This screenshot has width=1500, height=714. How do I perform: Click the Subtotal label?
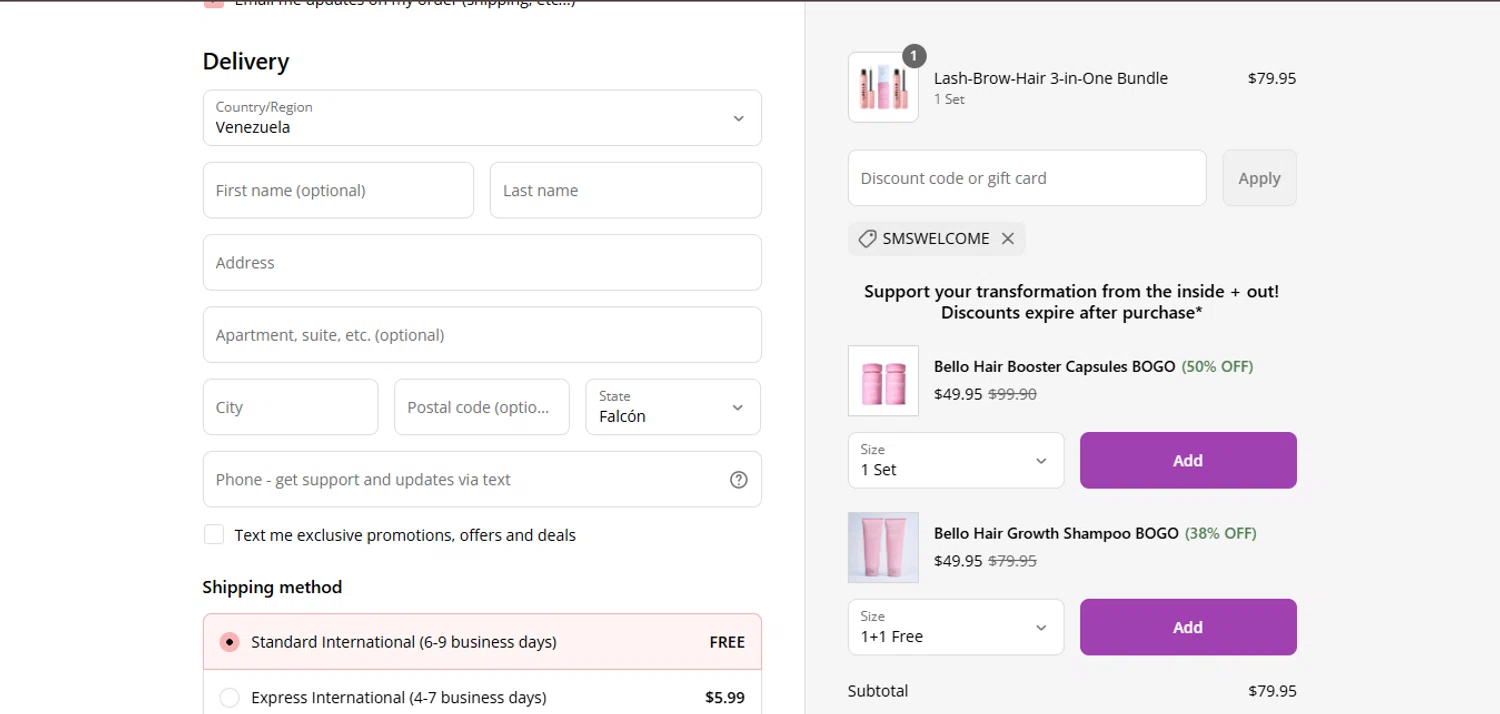878,691
